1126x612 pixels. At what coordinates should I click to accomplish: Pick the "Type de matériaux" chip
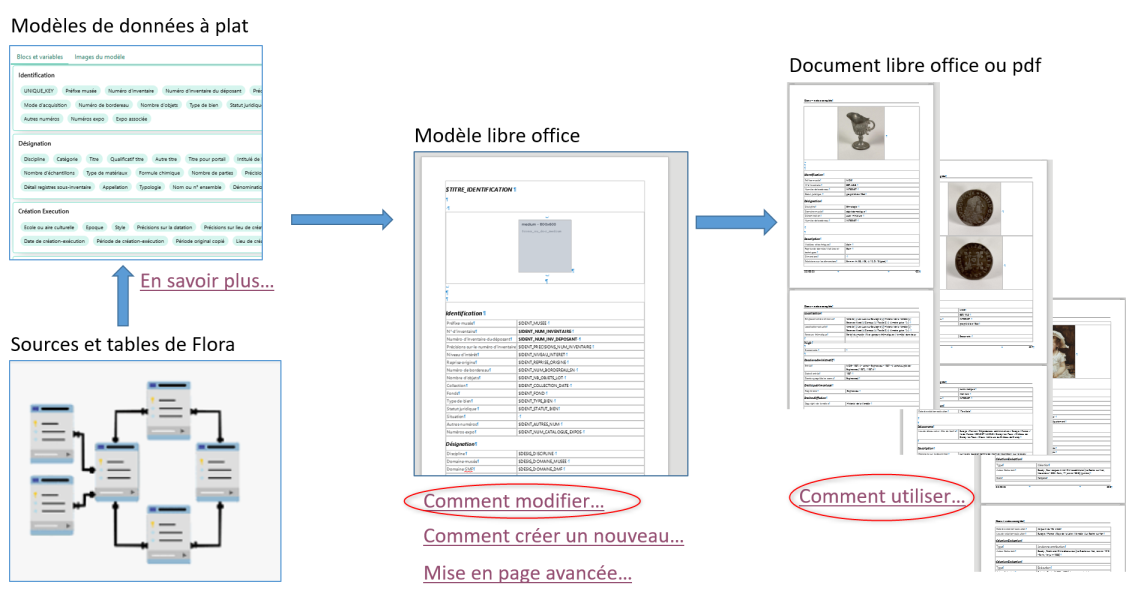(x=107, y=173)
